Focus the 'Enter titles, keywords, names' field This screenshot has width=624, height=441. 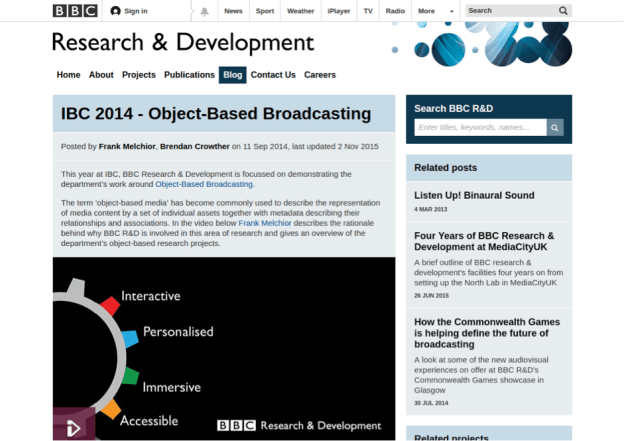[x=480, y=127]
